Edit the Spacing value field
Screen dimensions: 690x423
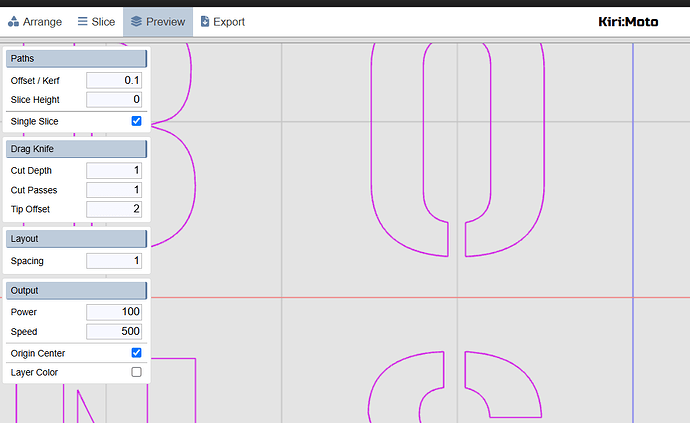[114, 261]
